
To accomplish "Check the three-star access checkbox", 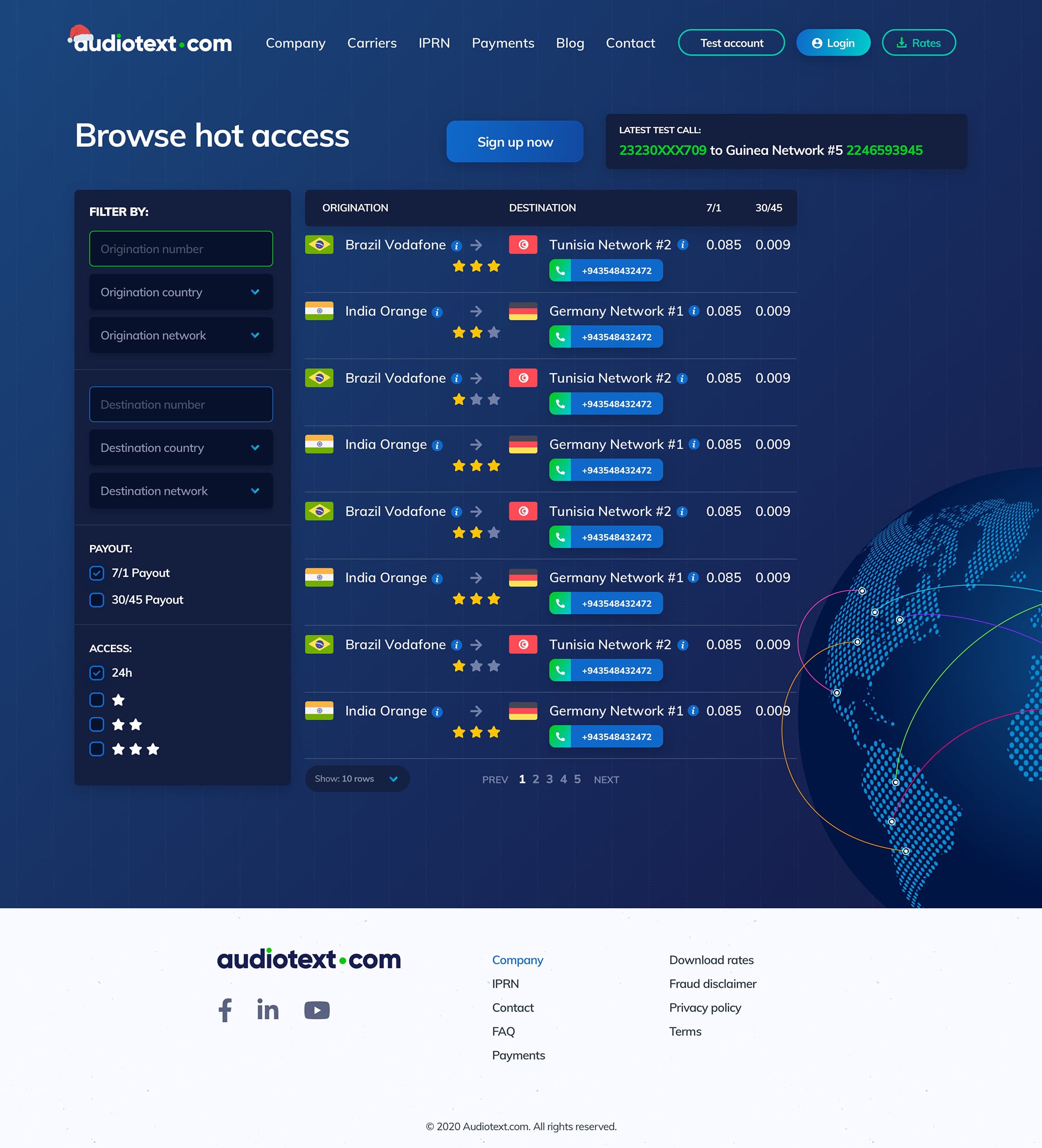I will 97,749.
